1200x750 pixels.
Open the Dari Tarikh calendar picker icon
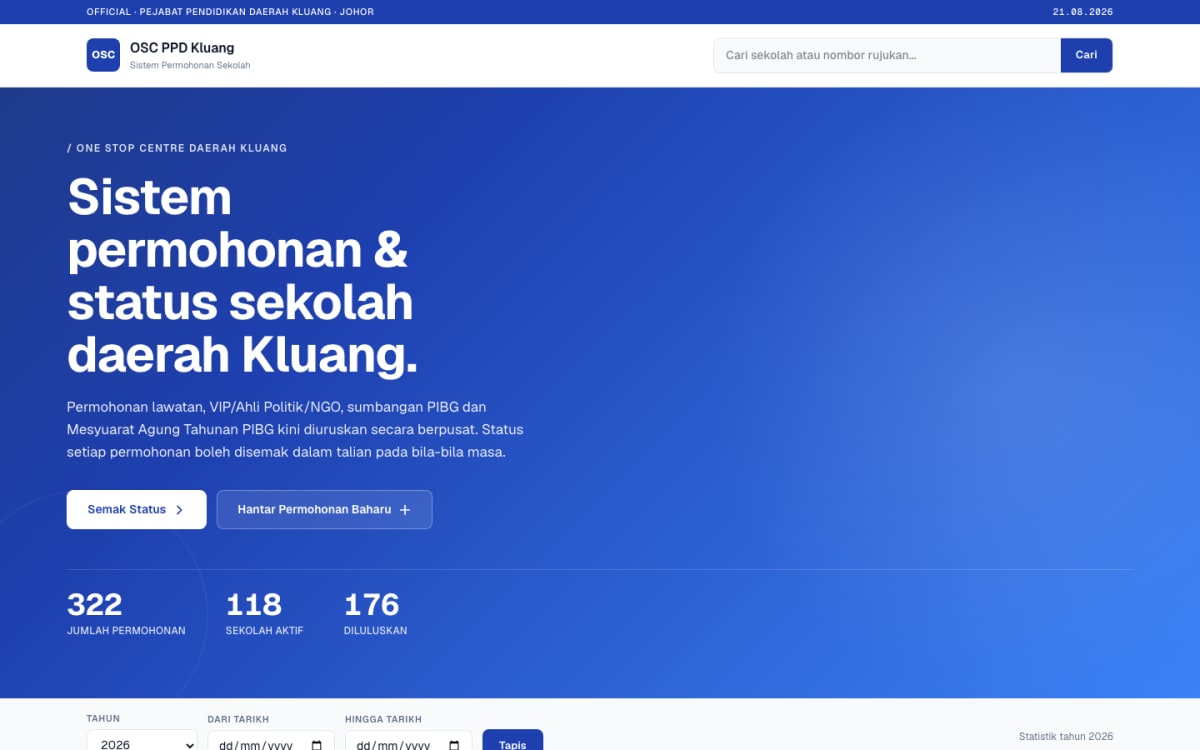[317, 744]
